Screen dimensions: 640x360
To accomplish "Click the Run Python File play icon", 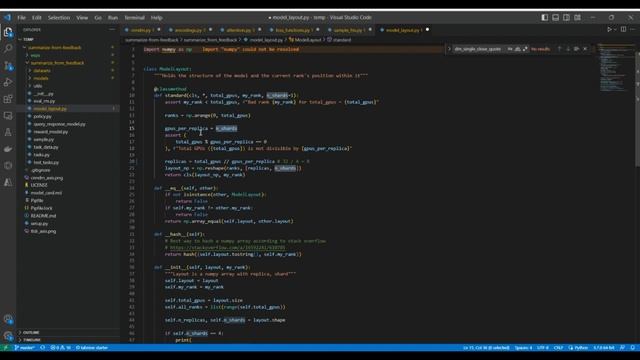I will pos(609,29).
